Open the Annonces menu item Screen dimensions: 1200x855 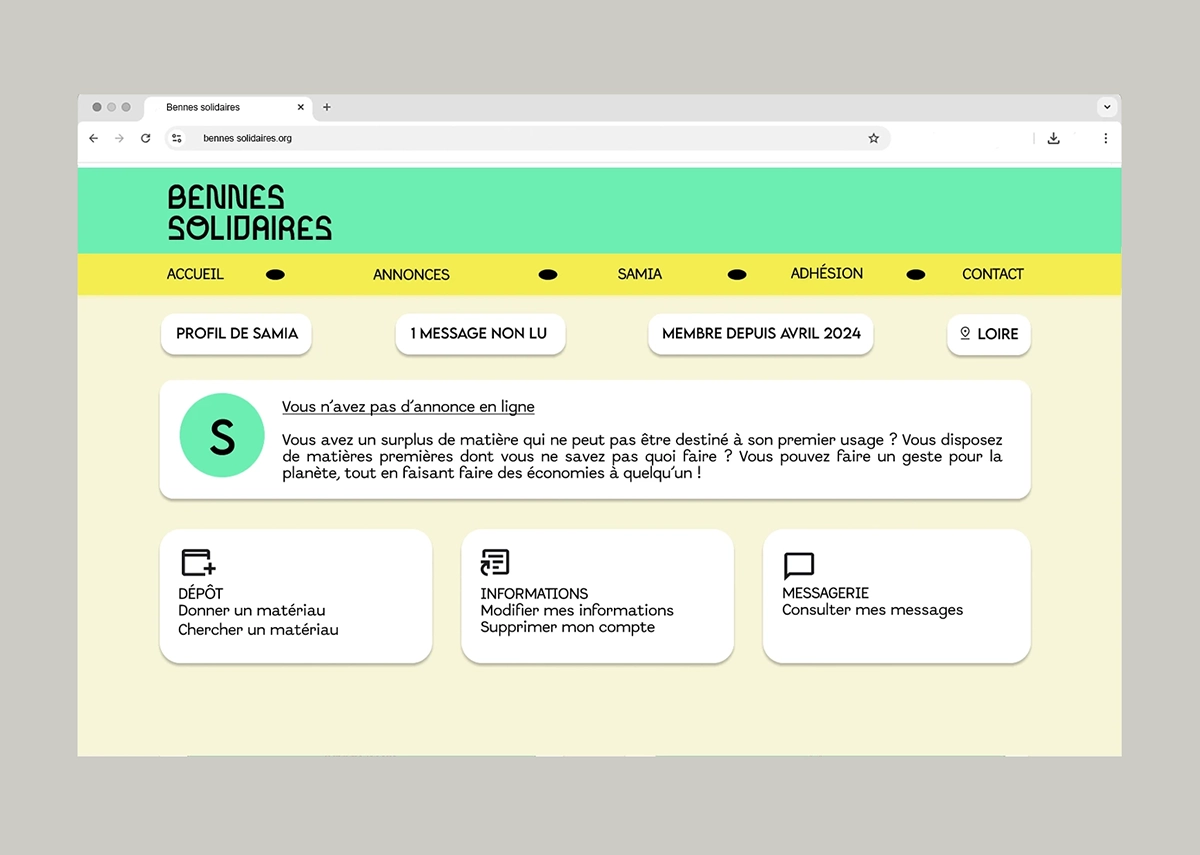pos(411,274)
